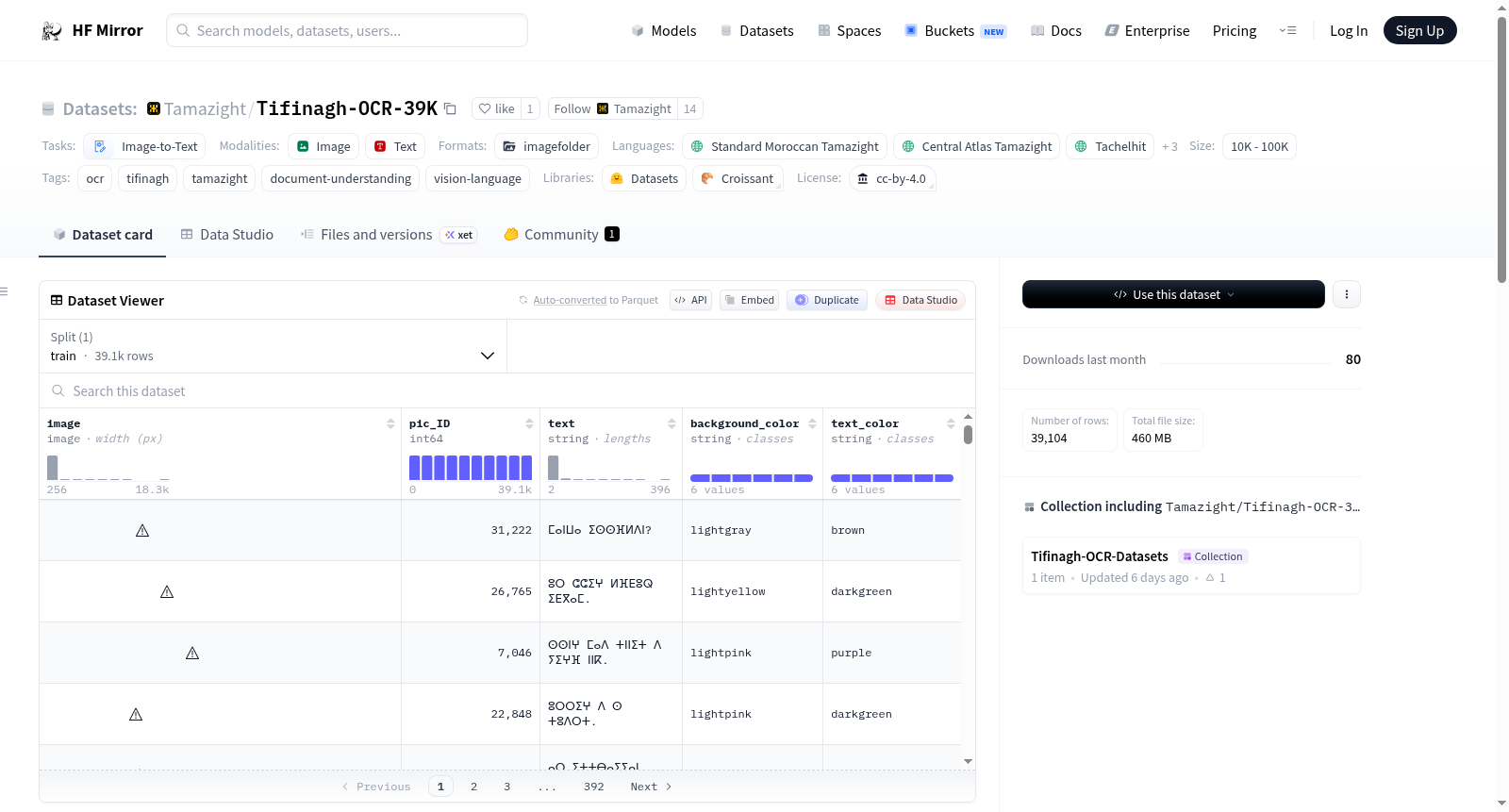Image resolution: width=1509 pixels, height=812 pixels.
Task: Click the API button in viewer
Action: (690, 301)
